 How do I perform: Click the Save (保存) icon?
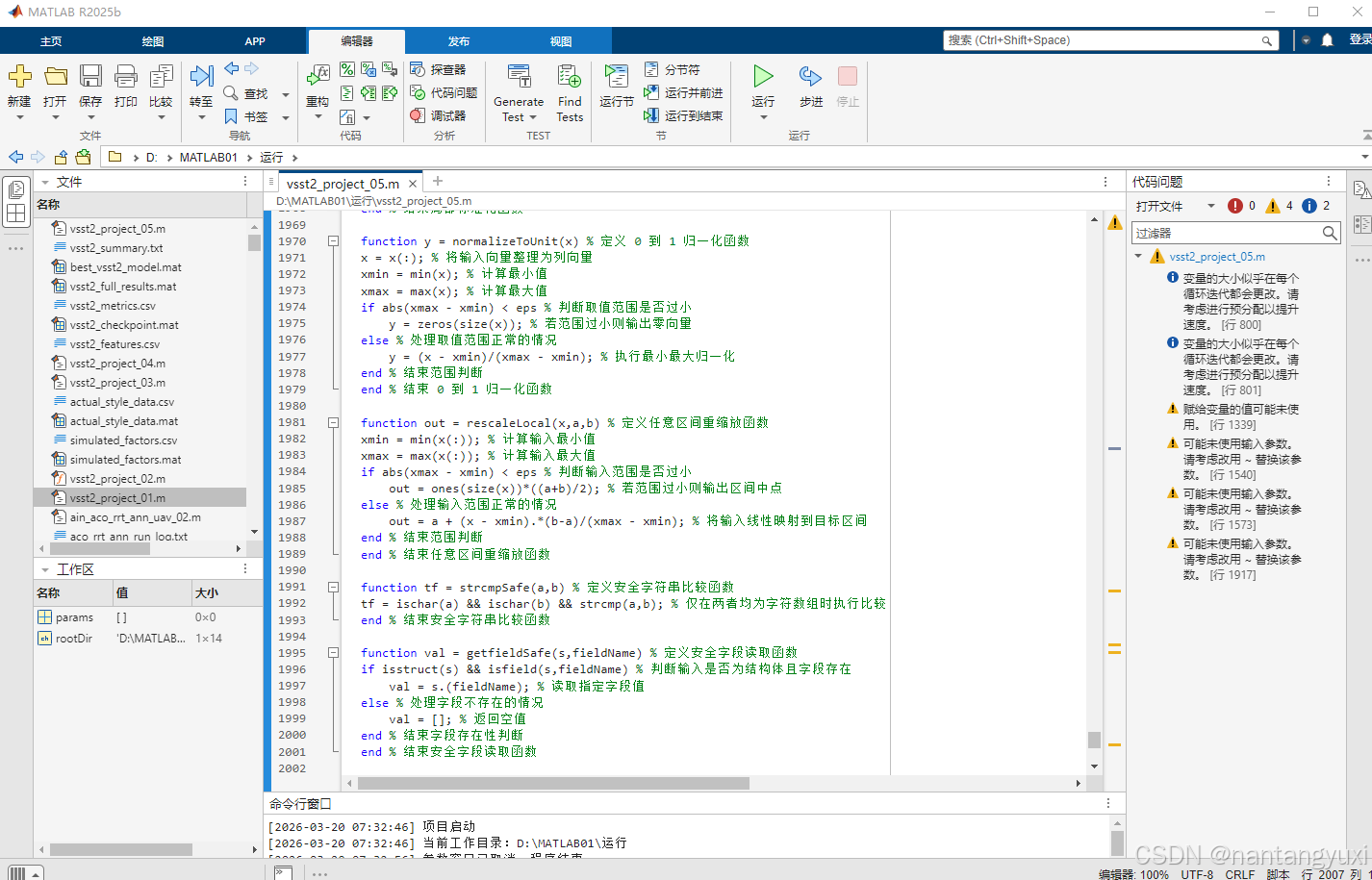click(x=90, y=77)
